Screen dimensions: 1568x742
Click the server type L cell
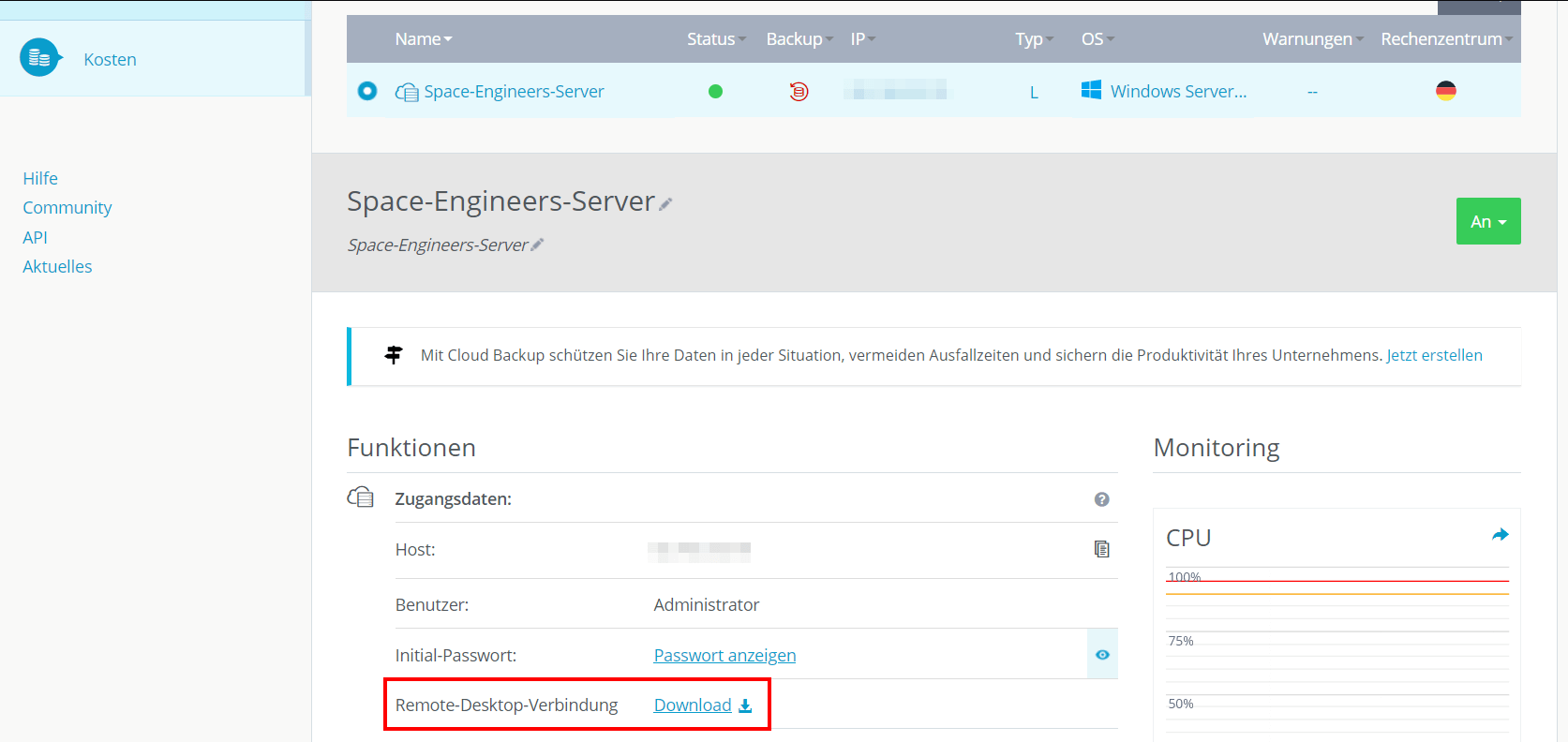[x=1034, y=92]
